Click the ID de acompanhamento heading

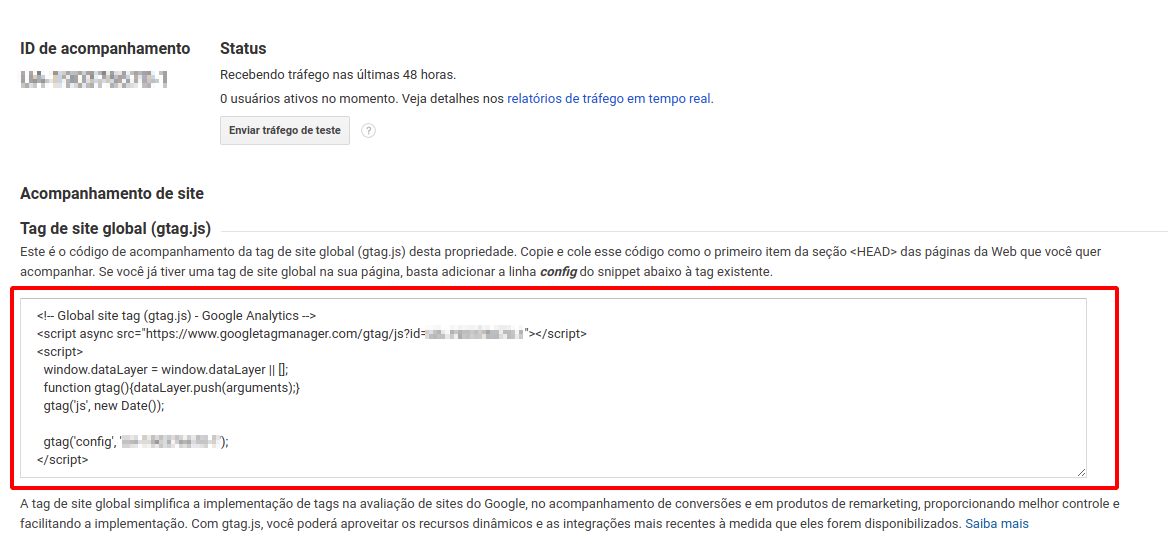[105, 49]
